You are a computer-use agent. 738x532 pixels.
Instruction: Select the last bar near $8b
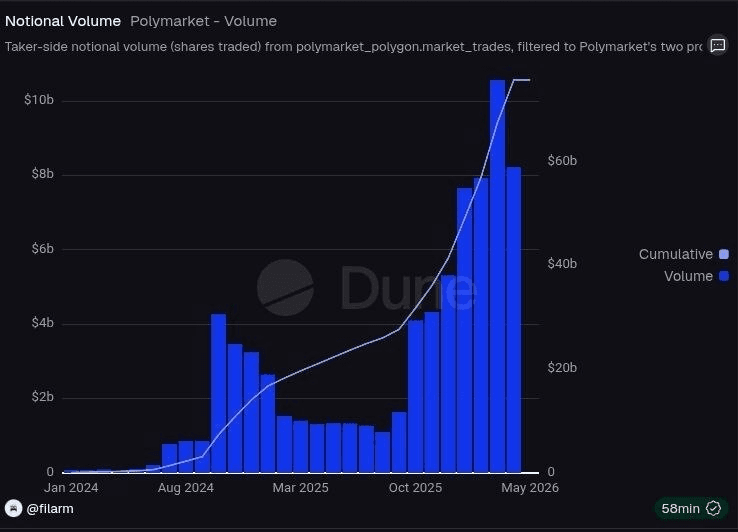click(513, 320)
